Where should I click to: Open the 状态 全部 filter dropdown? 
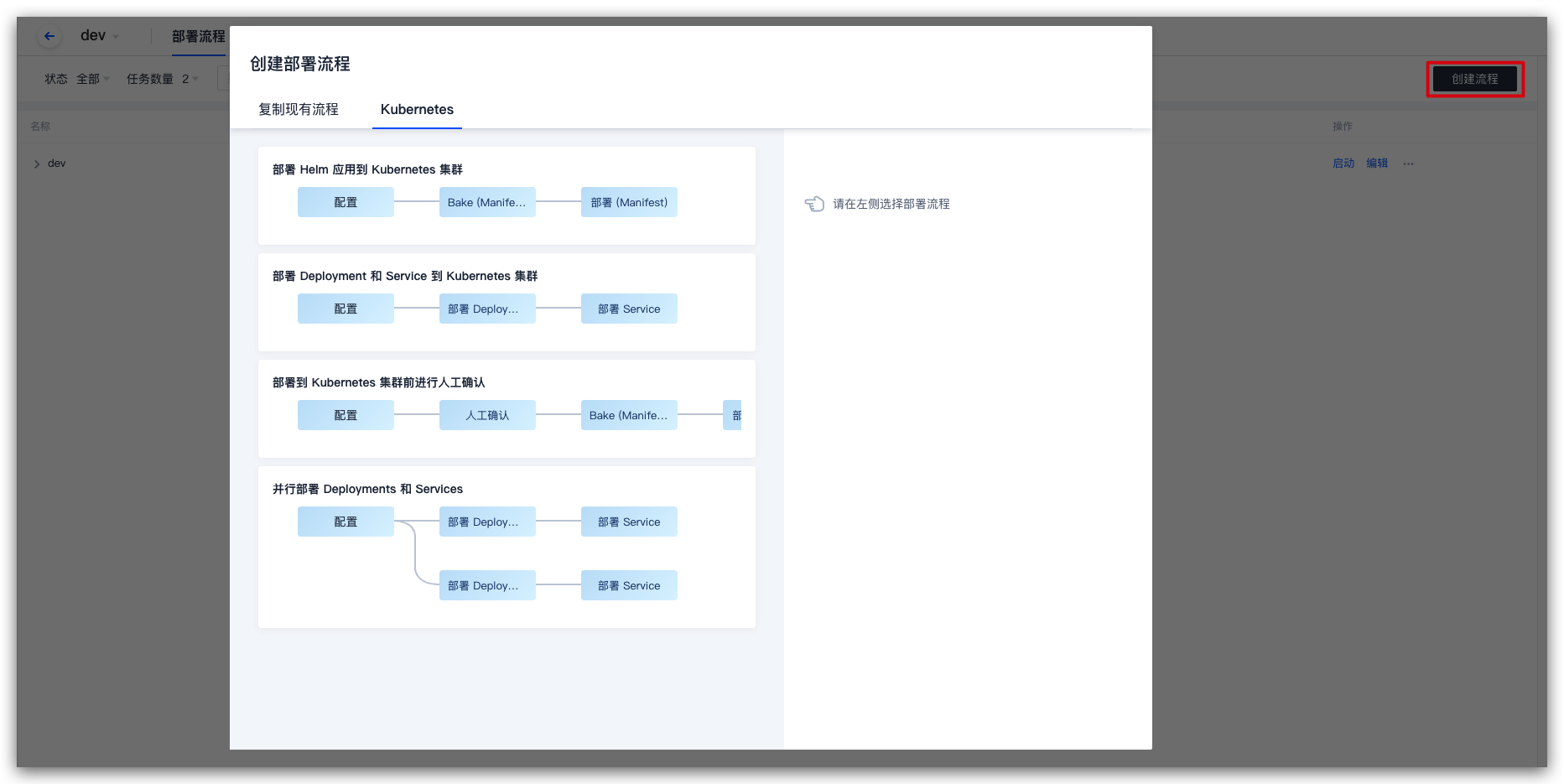coord(77,79)
